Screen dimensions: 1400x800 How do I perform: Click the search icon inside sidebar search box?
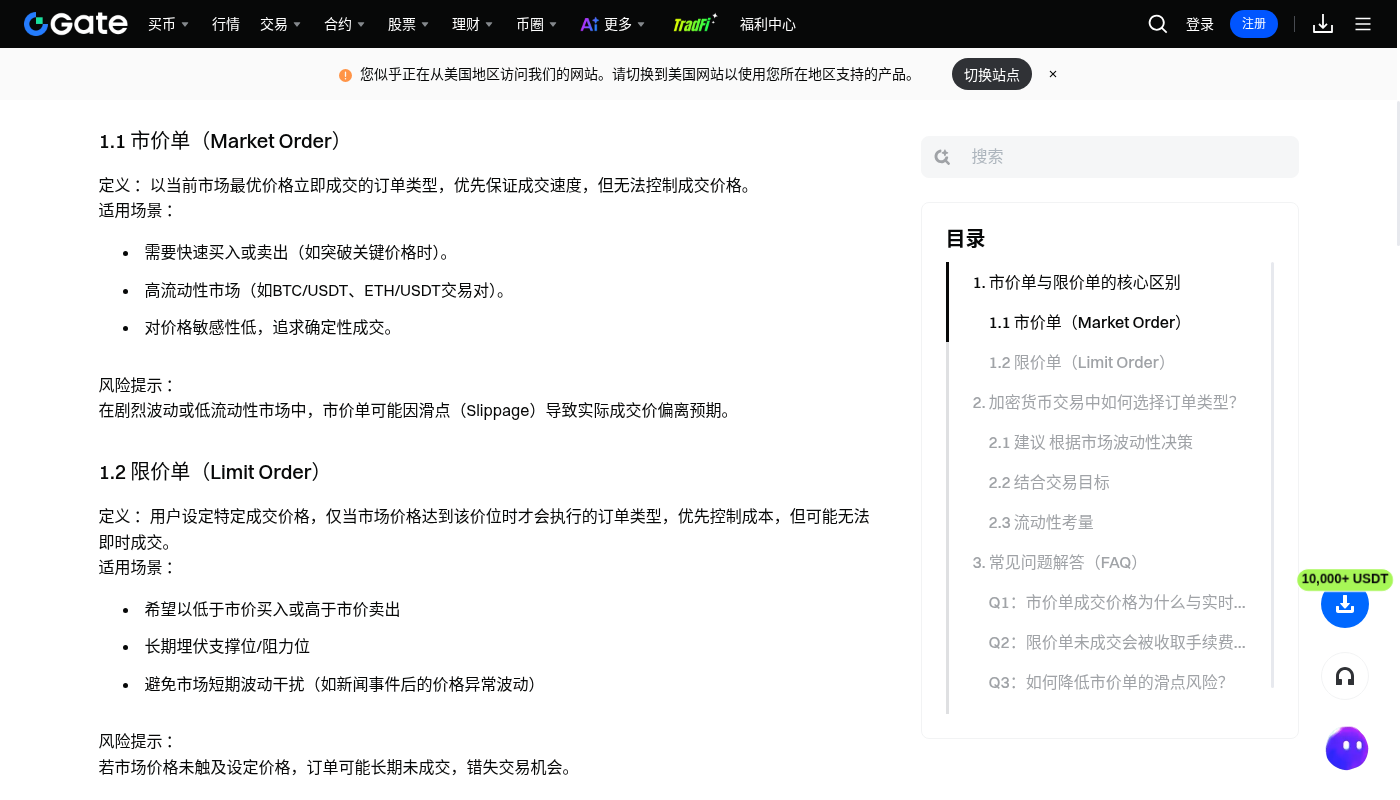point(942,157)
